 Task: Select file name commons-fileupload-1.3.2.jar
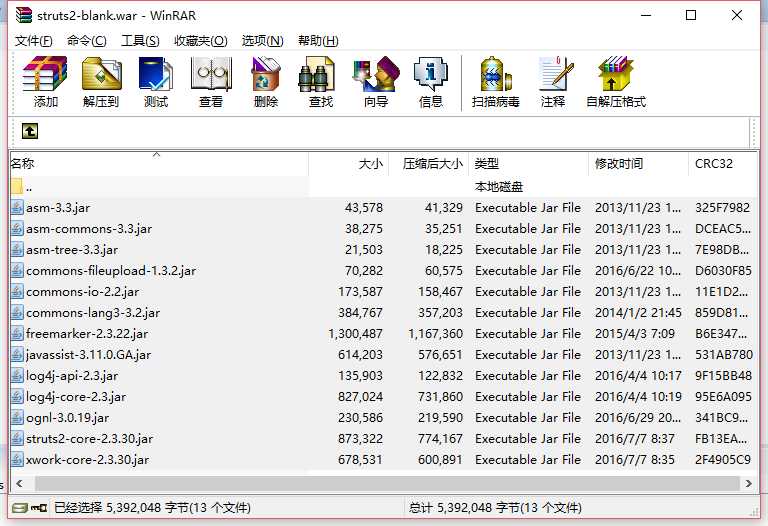[x=111, y=271]
